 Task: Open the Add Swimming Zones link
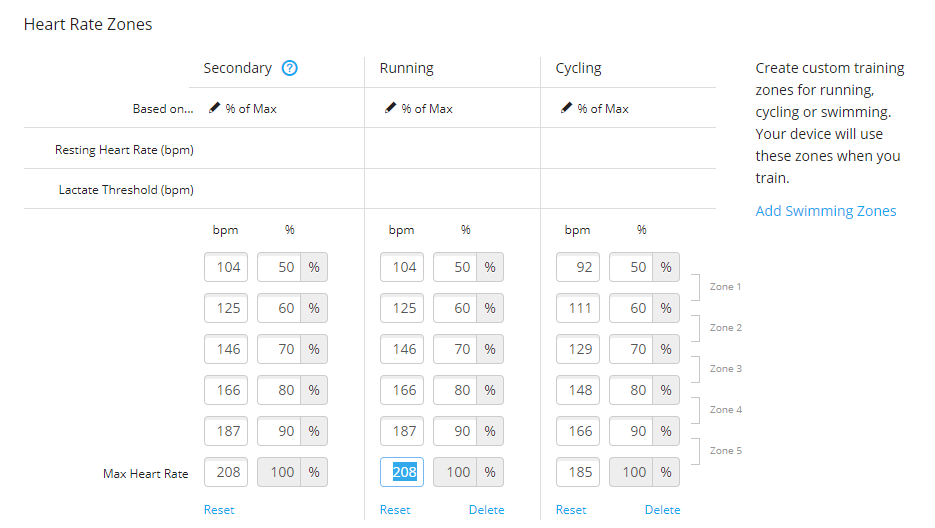click(x=825, y=211)
